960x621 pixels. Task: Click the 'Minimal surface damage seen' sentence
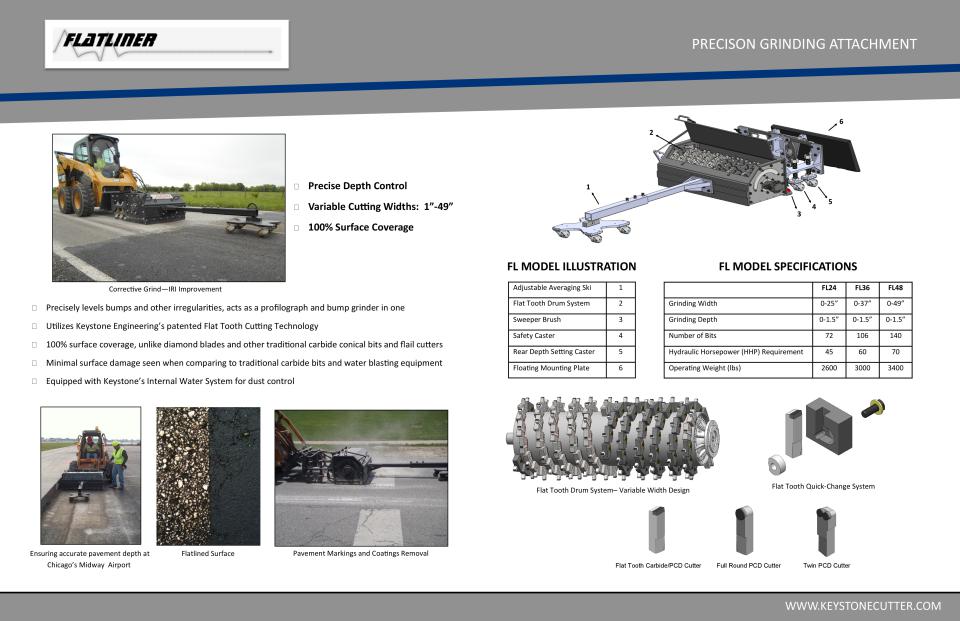(244, 363)
